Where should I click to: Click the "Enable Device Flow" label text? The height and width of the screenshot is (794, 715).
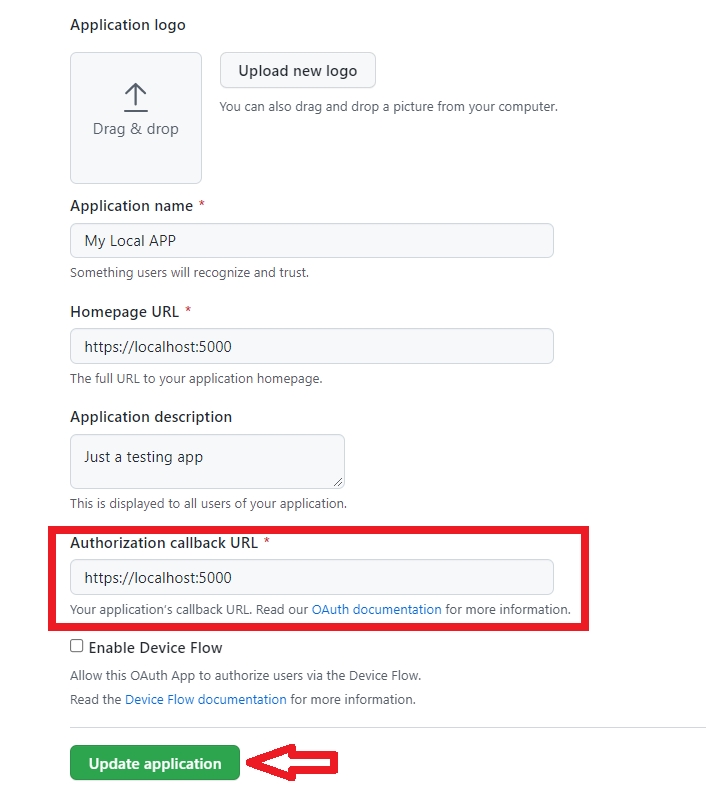[x=155, y=648]
